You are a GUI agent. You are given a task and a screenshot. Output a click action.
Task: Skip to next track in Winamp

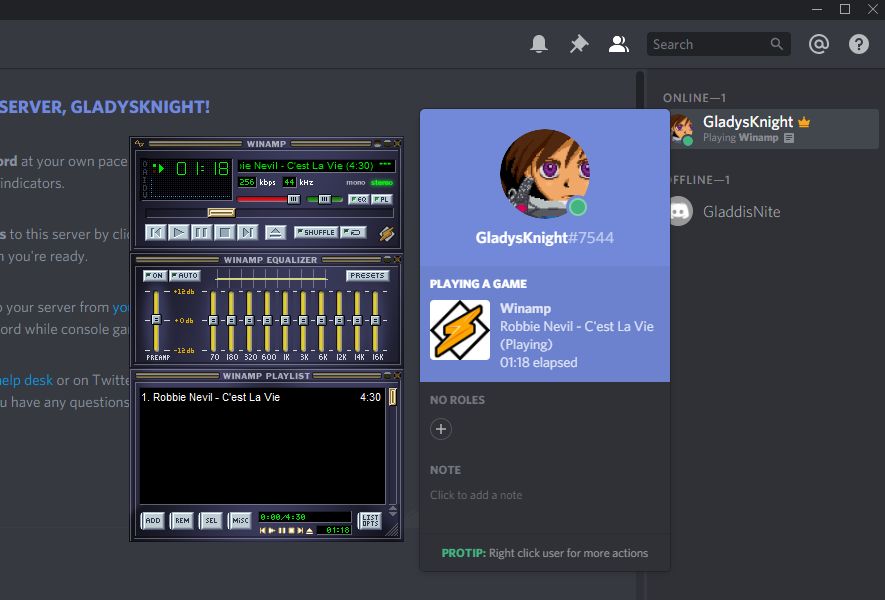tap(247, 233)
